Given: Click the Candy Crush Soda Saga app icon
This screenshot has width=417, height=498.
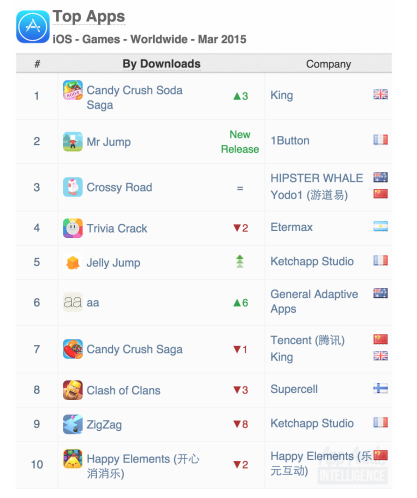Looking at the screenshot, I should [x=73, y=90].
